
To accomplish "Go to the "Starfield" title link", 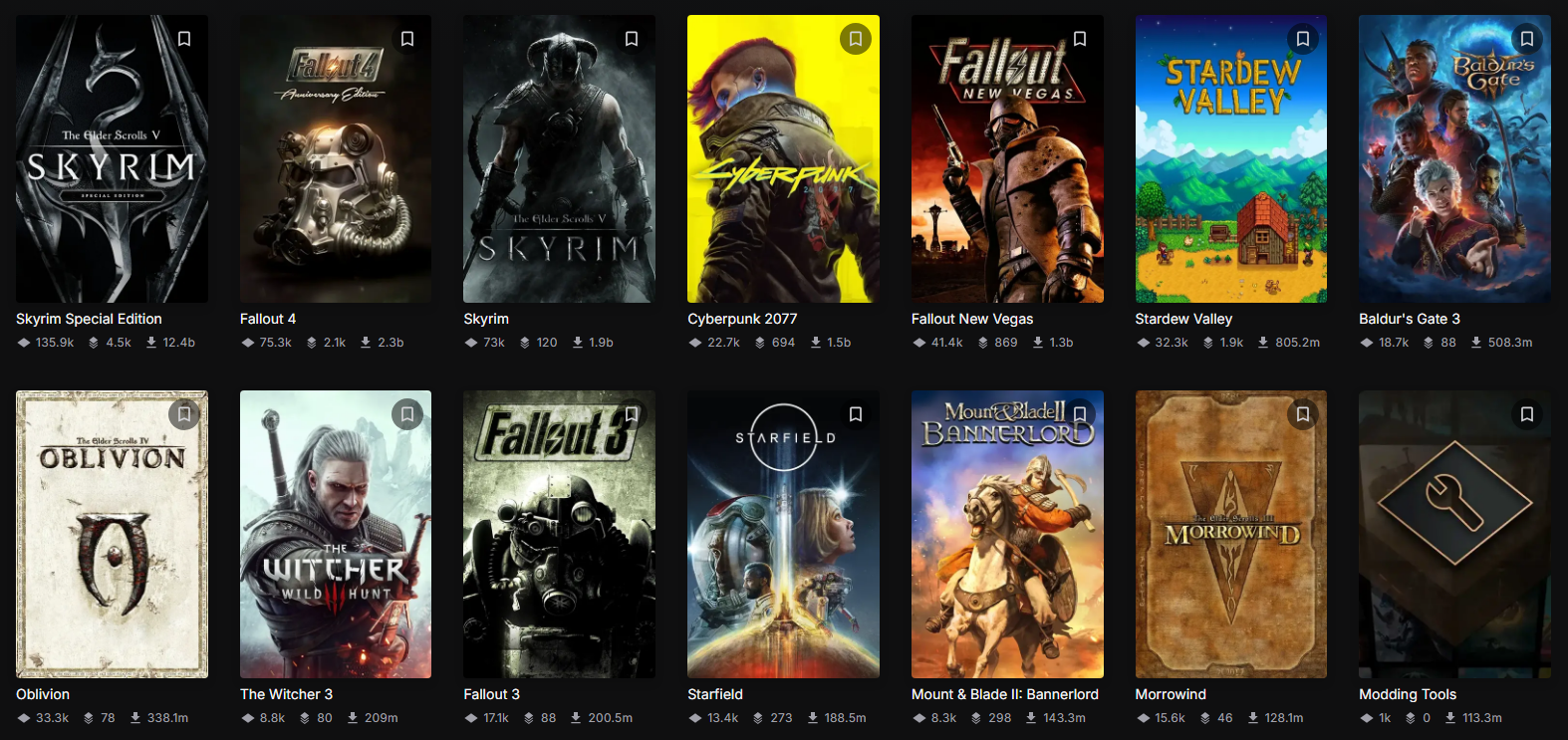I will 715,694.
